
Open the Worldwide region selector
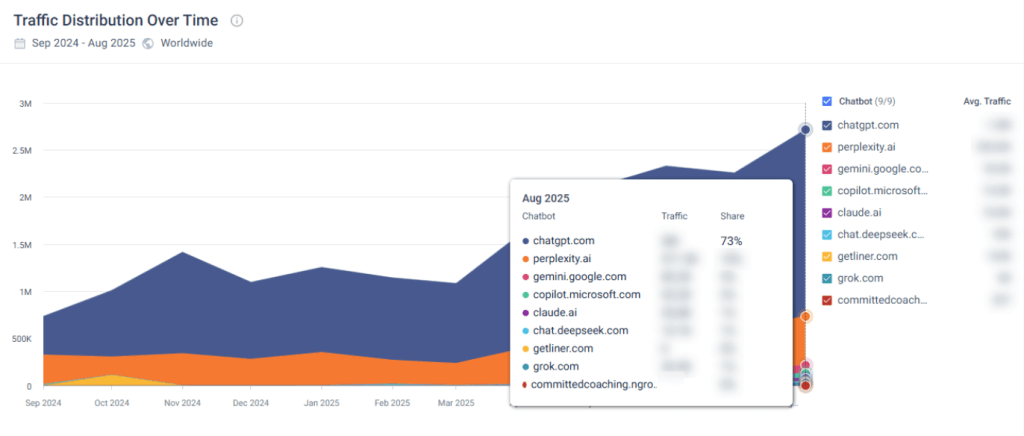pos(185,43)
